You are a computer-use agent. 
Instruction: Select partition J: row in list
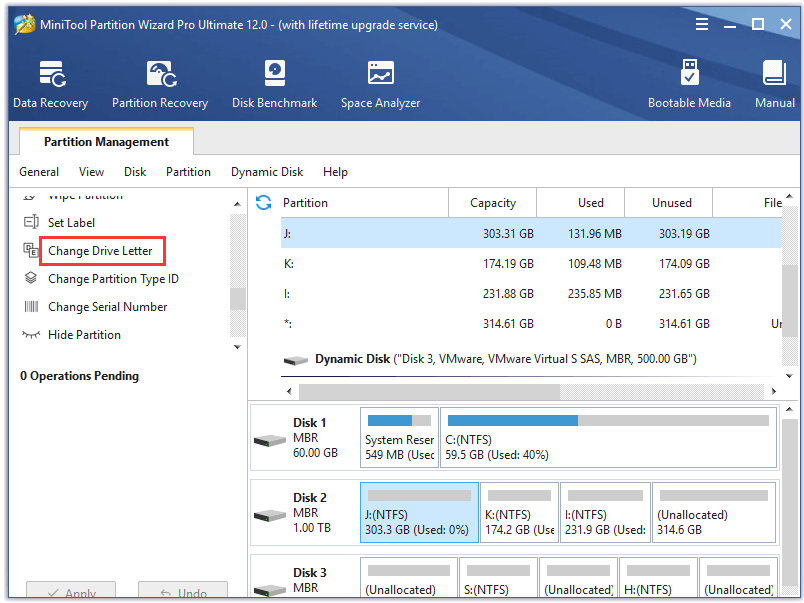pos(531,233)
